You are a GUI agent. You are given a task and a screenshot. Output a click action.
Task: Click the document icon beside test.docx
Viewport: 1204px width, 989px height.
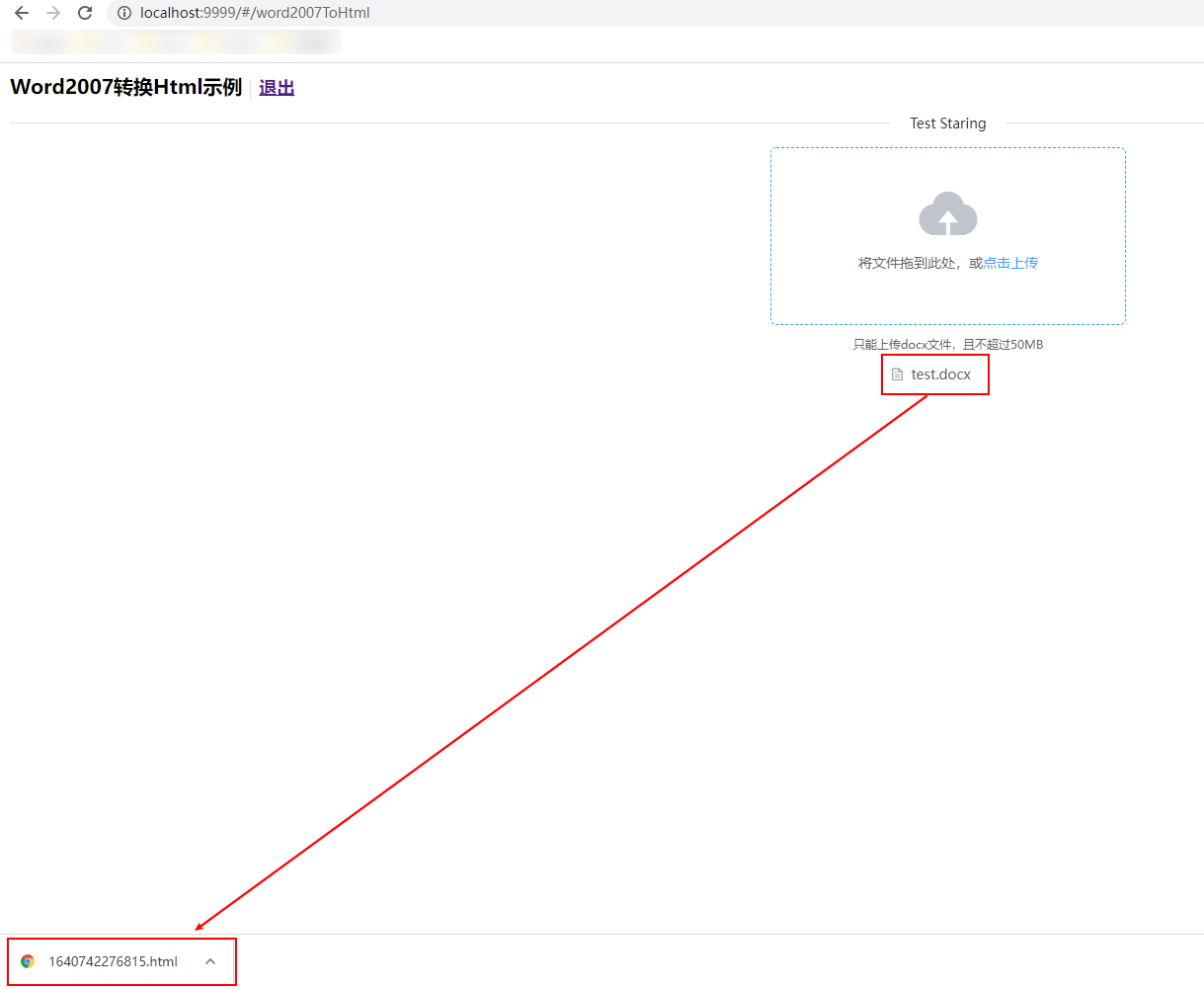click(x=897, y=374)
